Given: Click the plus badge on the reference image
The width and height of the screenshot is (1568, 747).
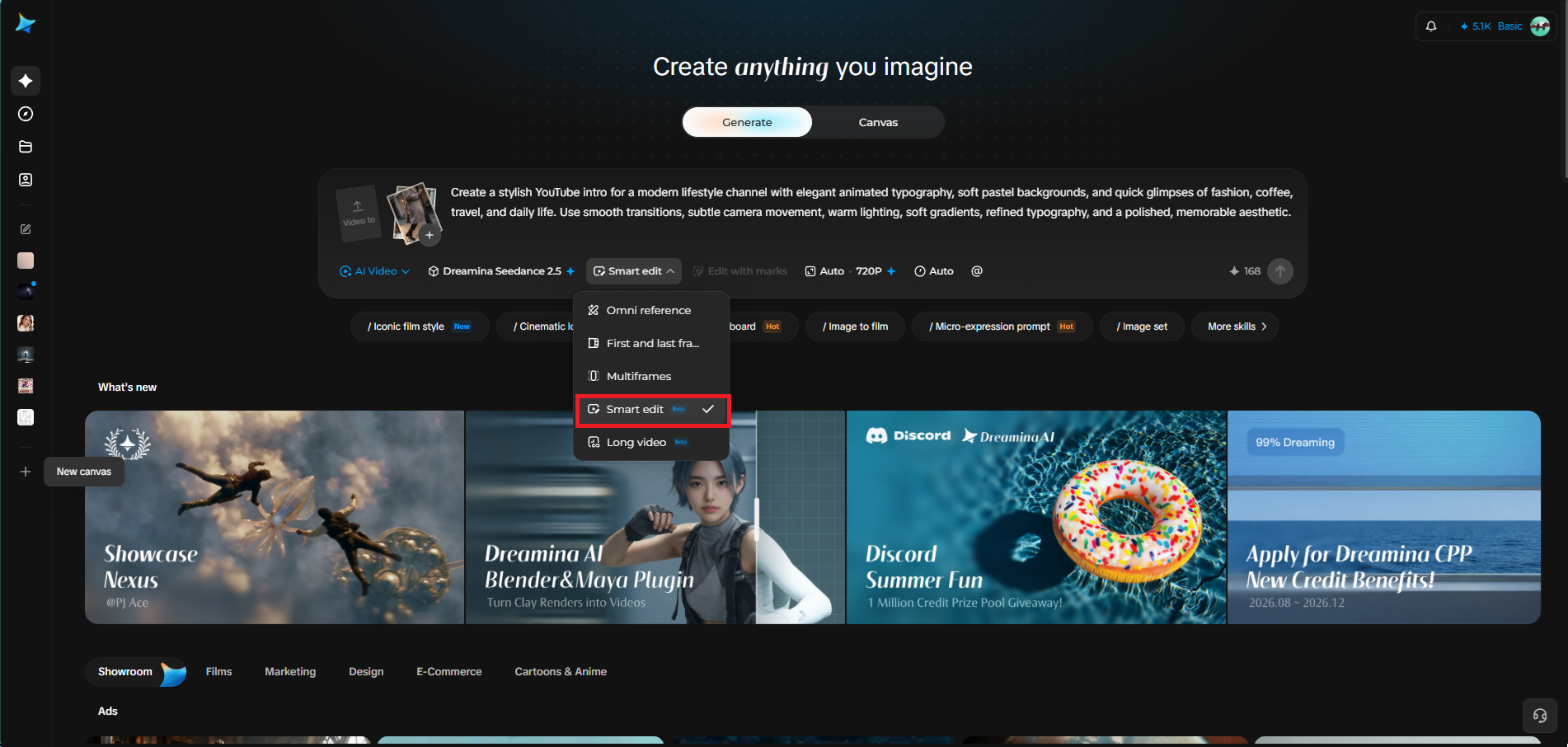Looking at the screenshot, I should click(x=430, y=235).
